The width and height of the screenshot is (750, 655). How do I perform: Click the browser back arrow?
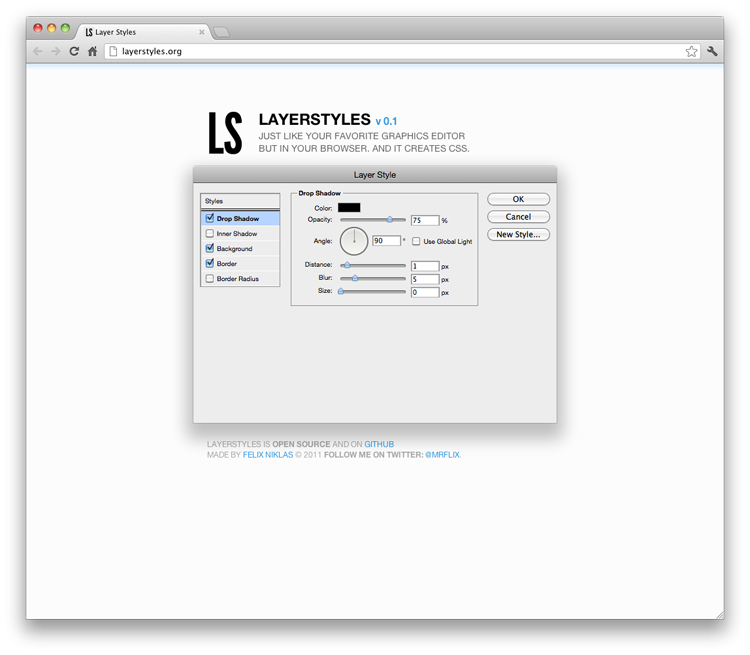coord(38,51)
